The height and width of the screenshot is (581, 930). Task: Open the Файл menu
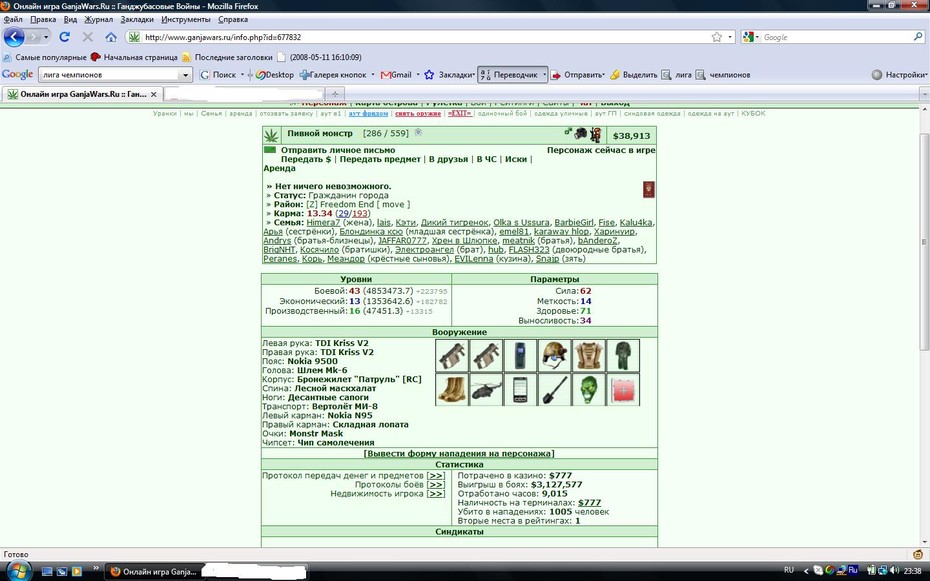(13, 20)
